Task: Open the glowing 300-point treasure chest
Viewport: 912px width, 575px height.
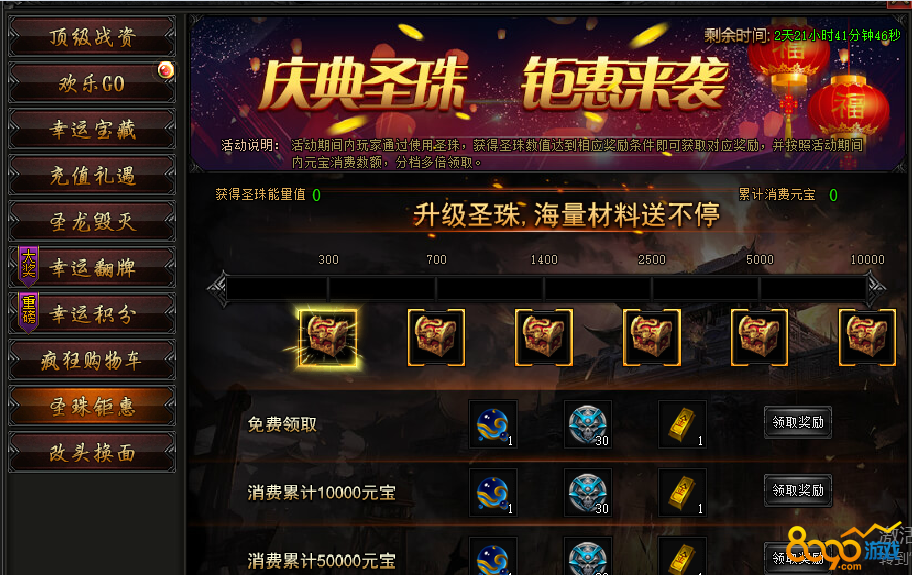Action: [x=328, y=338]
